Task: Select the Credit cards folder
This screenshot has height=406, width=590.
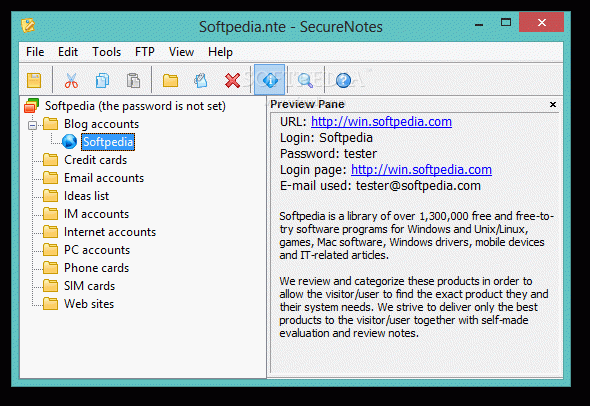Action: [95, 160]
